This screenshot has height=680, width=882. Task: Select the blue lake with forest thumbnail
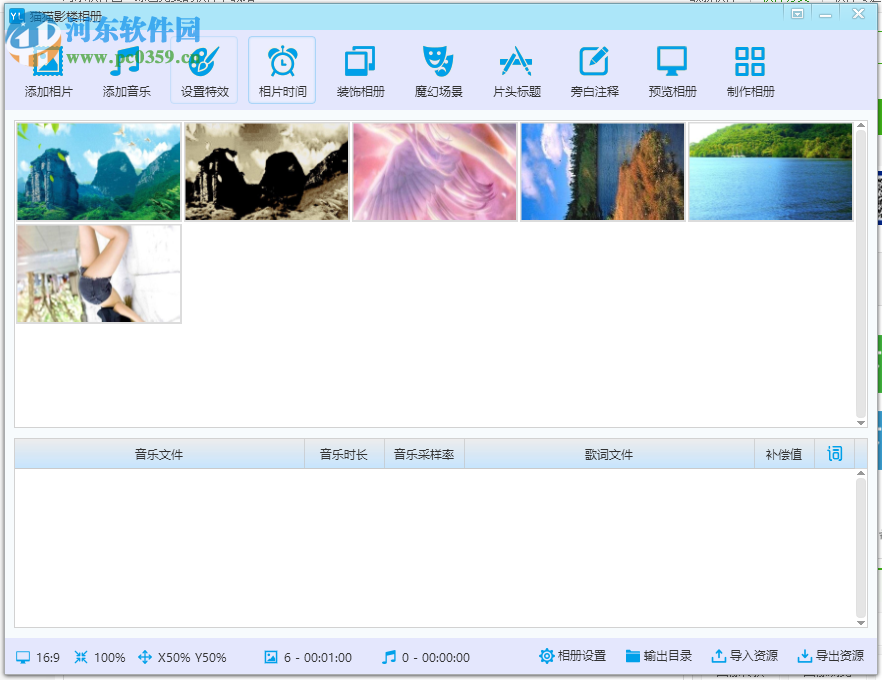click(x=771, y=172)
